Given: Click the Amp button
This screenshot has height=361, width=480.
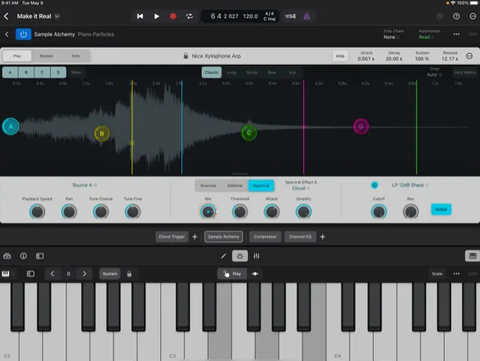Looking at the screenshot, I should pos(340,56).
